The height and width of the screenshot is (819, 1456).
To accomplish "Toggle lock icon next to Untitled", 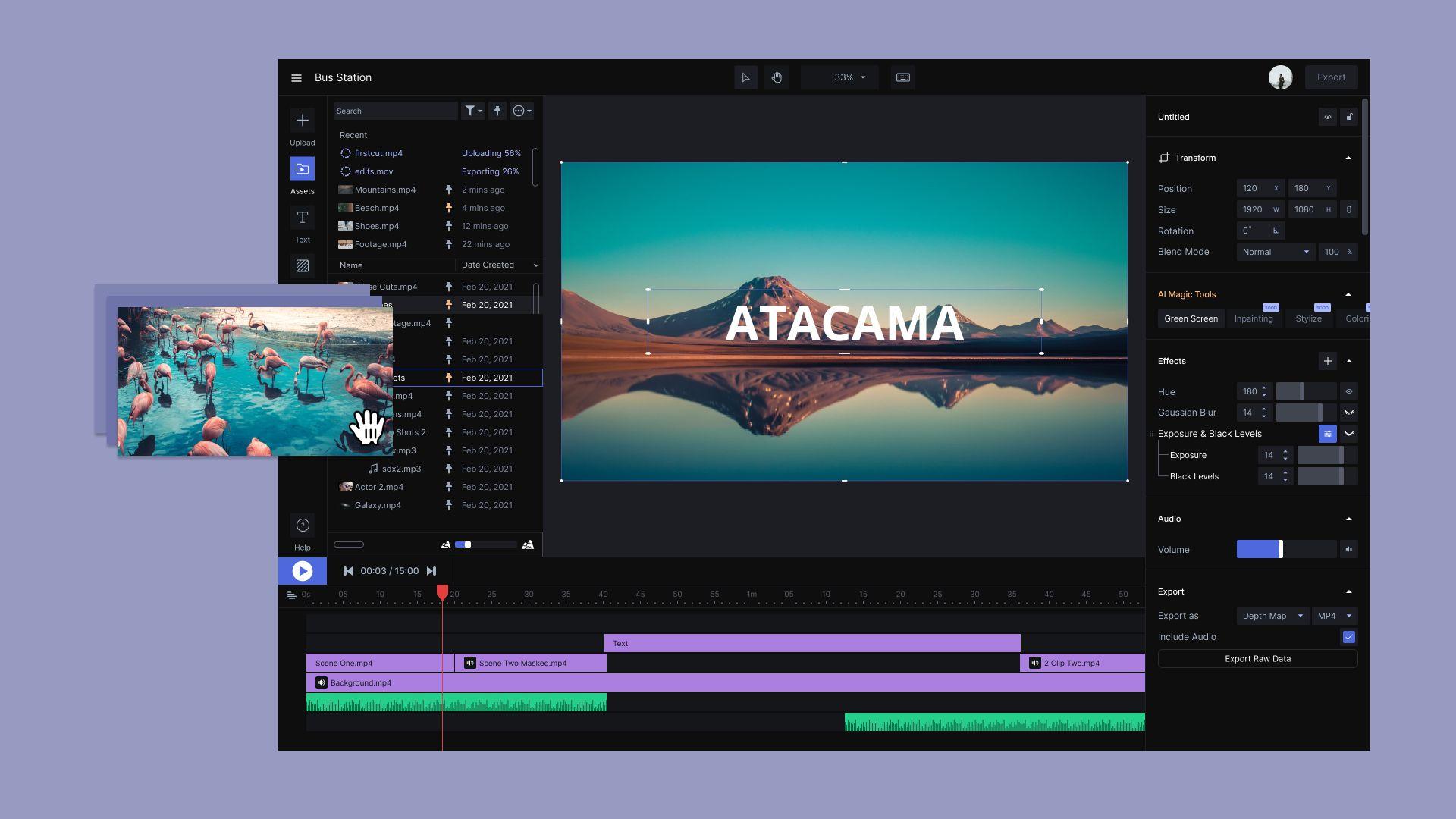I will [1349, 117].
